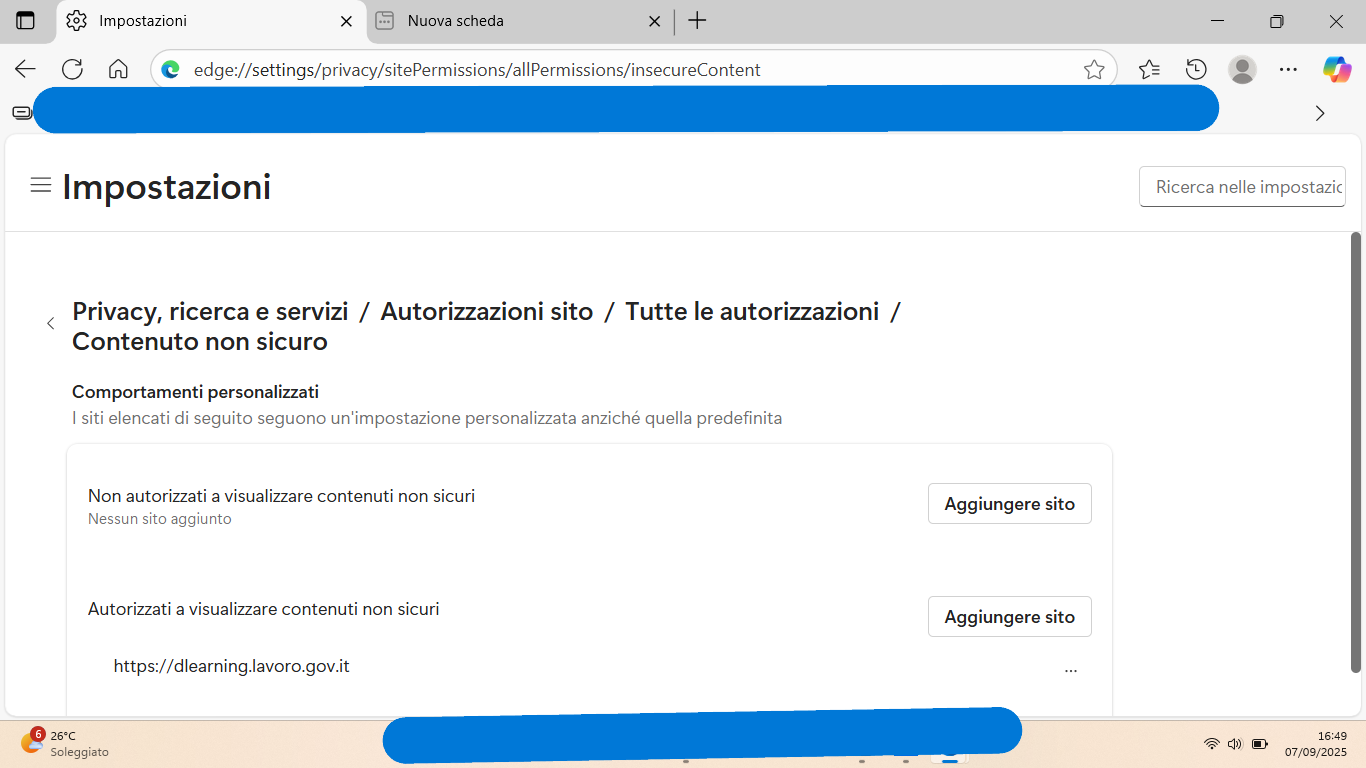Launch the Copilot sidebar
The height and width of the screenshot is (768, 1366).
click(1337, 69)
